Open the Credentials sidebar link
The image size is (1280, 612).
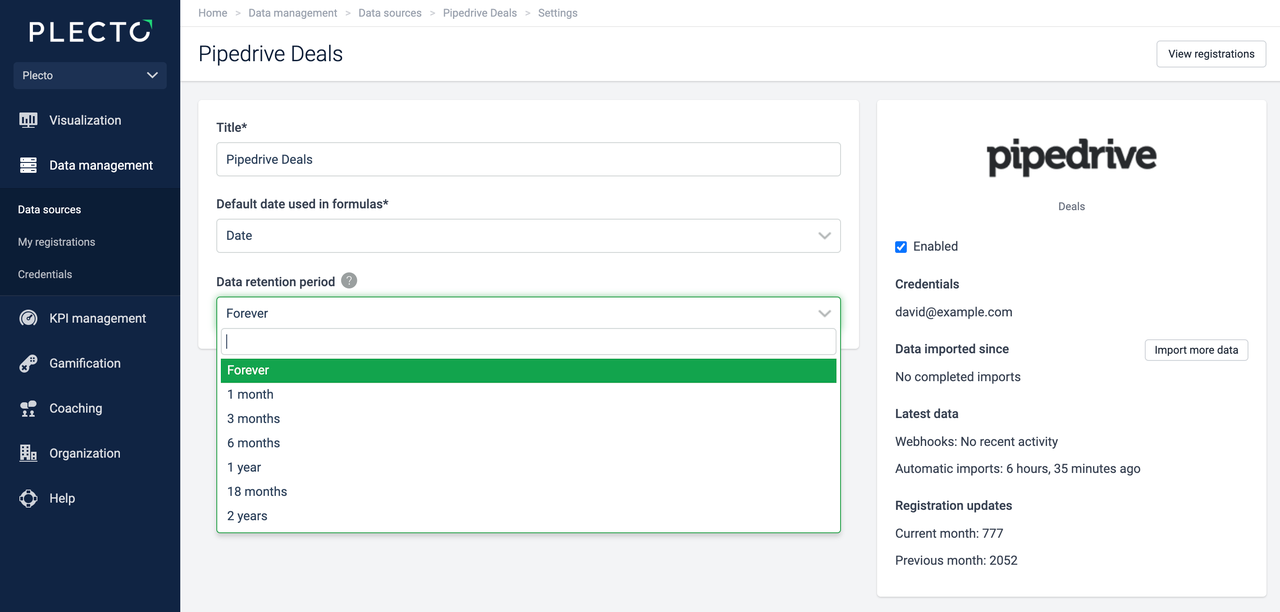[x=45, y=274]
